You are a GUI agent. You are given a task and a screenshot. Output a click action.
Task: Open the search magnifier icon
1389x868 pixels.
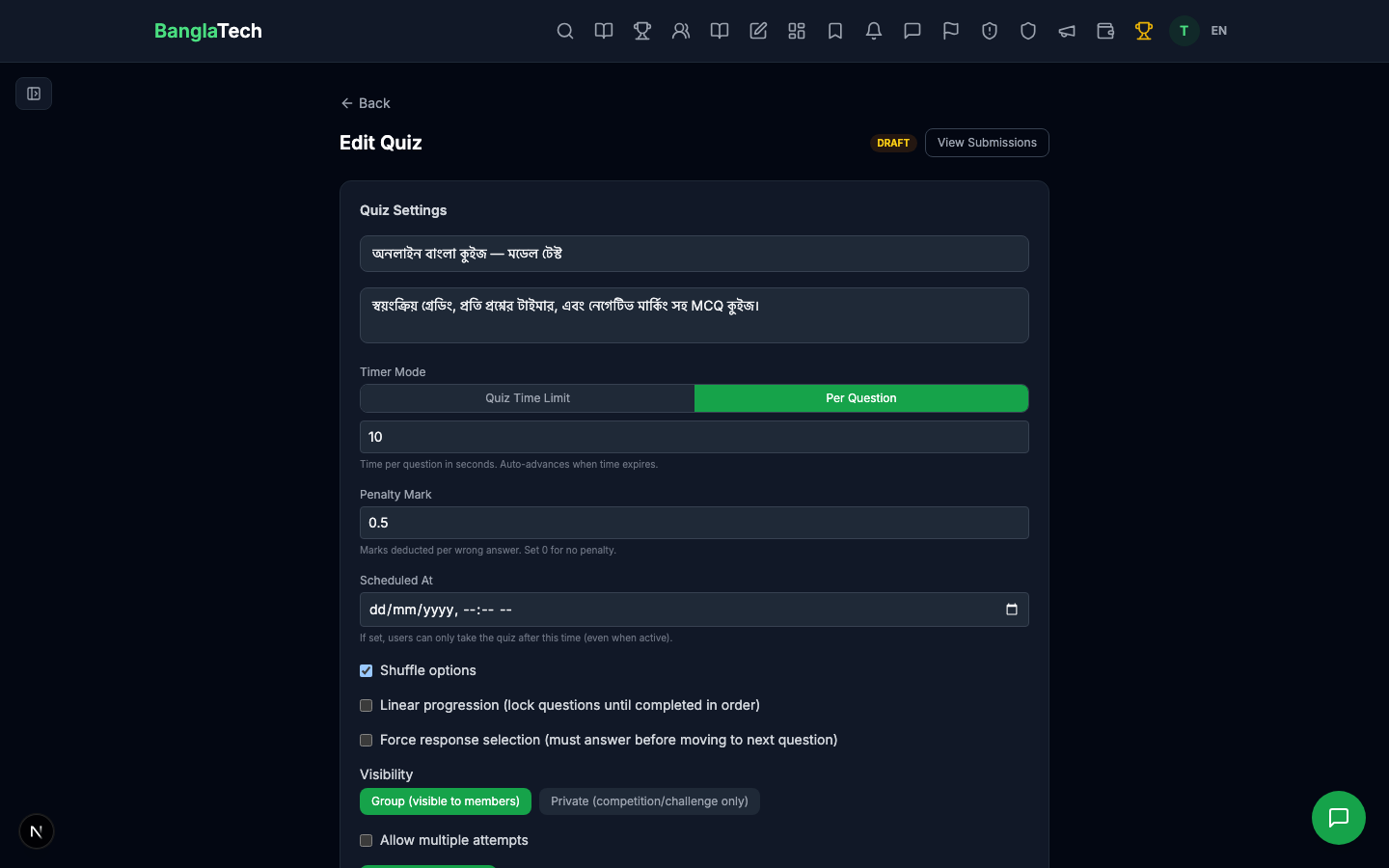coord(565,31)
